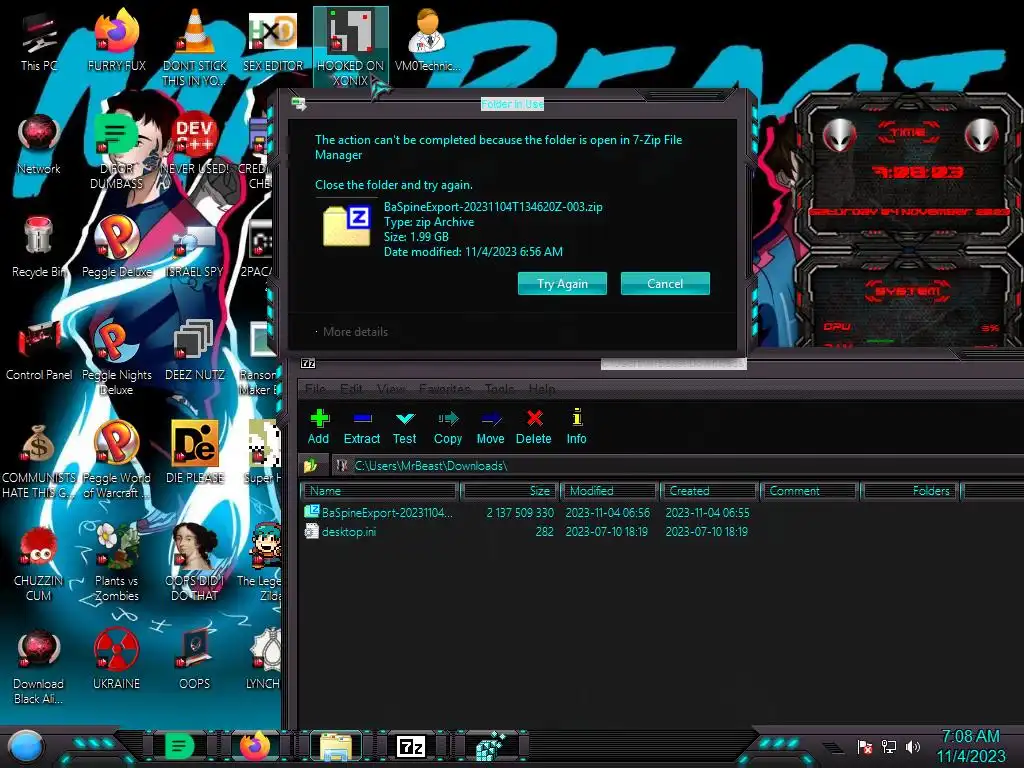
Task: Click the zip archive icon in dialog
Action: coord(347,226)
